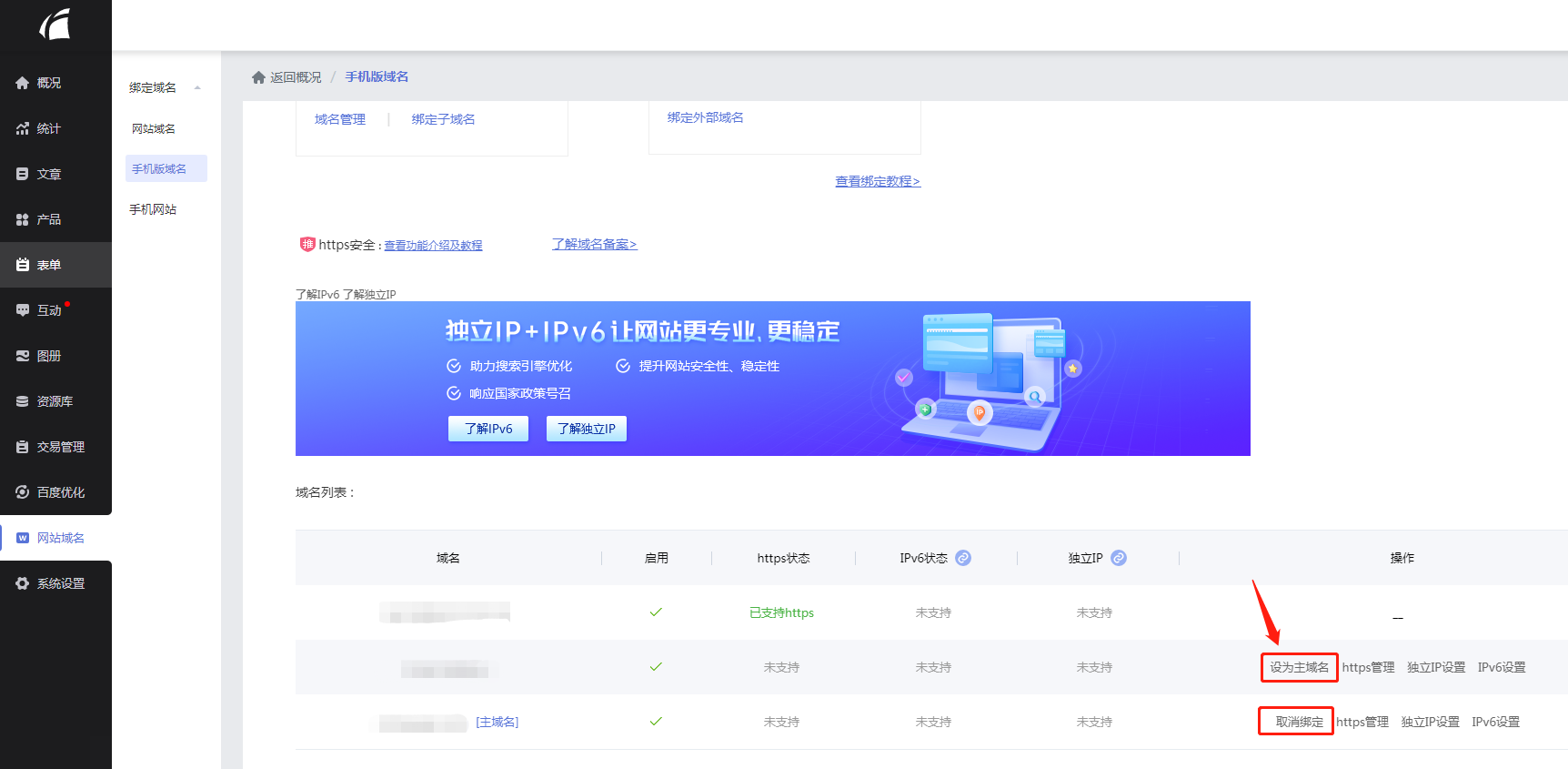Image resolution: width=1568 pixels, height=769 pixels.
Task: Click the 手机版域名 breadcrumb
Action: coord(377,76)
